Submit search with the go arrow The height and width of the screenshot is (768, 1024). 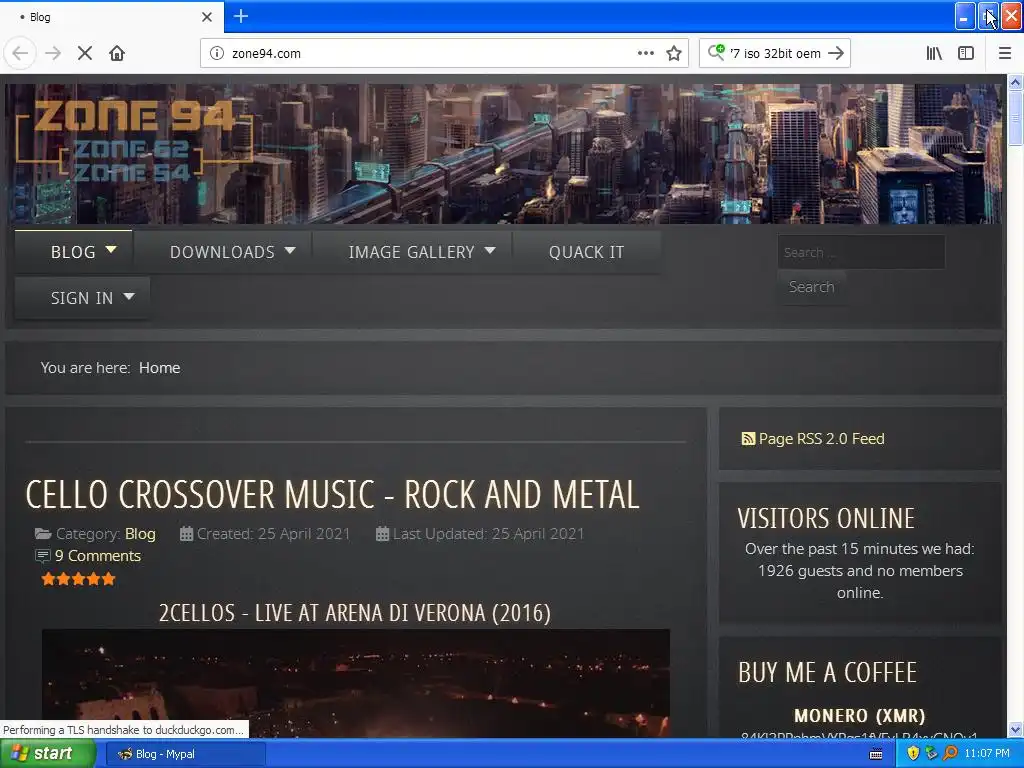(836, 53)
